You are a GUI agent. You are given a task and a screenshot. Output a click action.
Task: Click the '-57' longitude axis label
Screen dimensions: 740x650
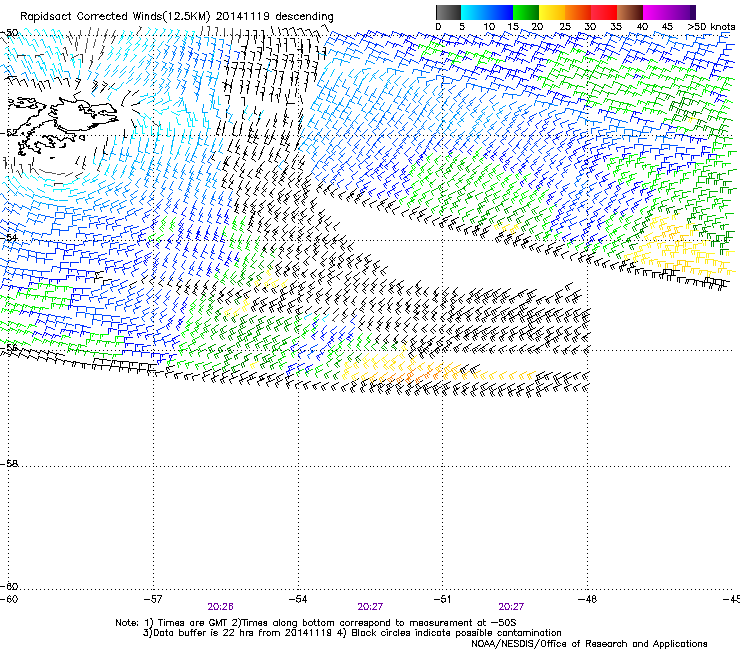coord(153,599)
